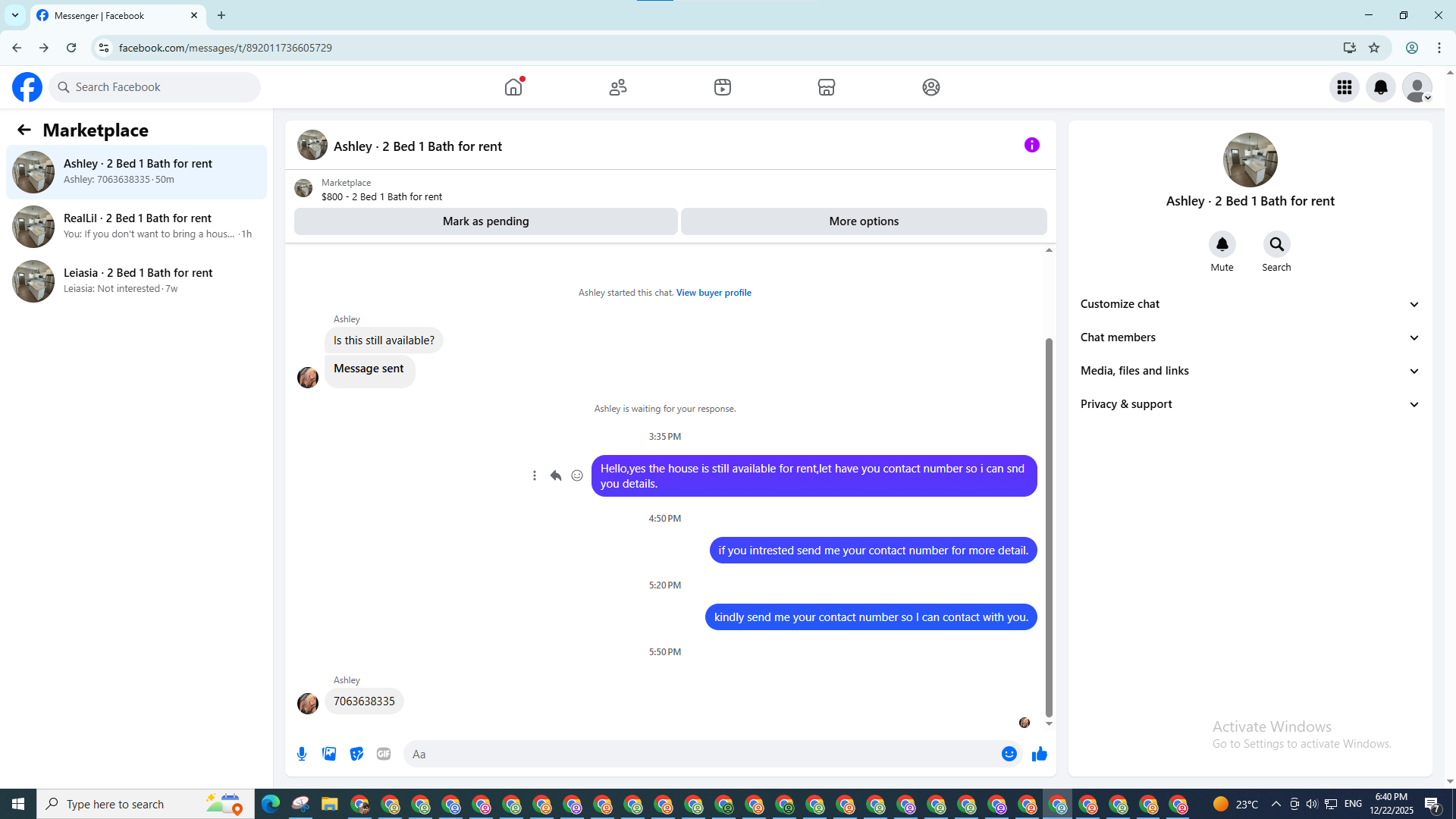
Task: Expand the Chat members section
Action: click(1250, 337)
